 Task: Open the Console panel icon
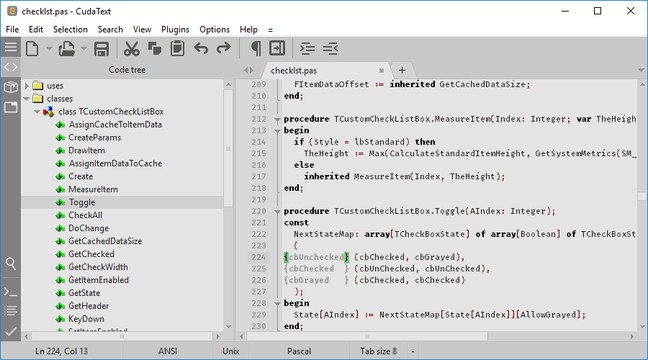pyautogui.click(x=11, y=292)
